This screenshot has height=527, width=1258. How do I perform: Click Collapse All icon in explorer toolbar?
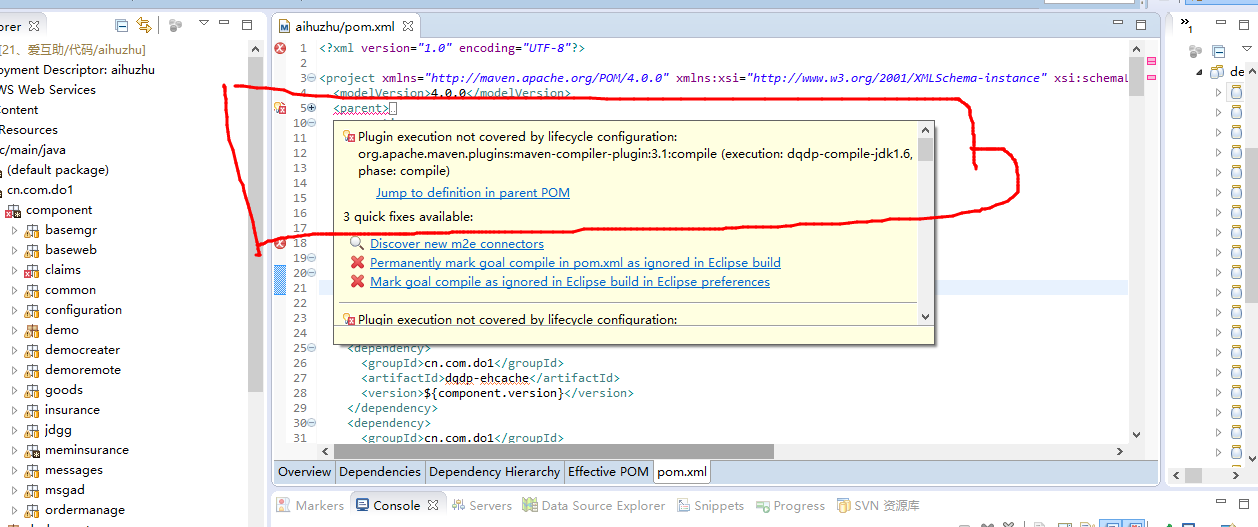(122, 25)
